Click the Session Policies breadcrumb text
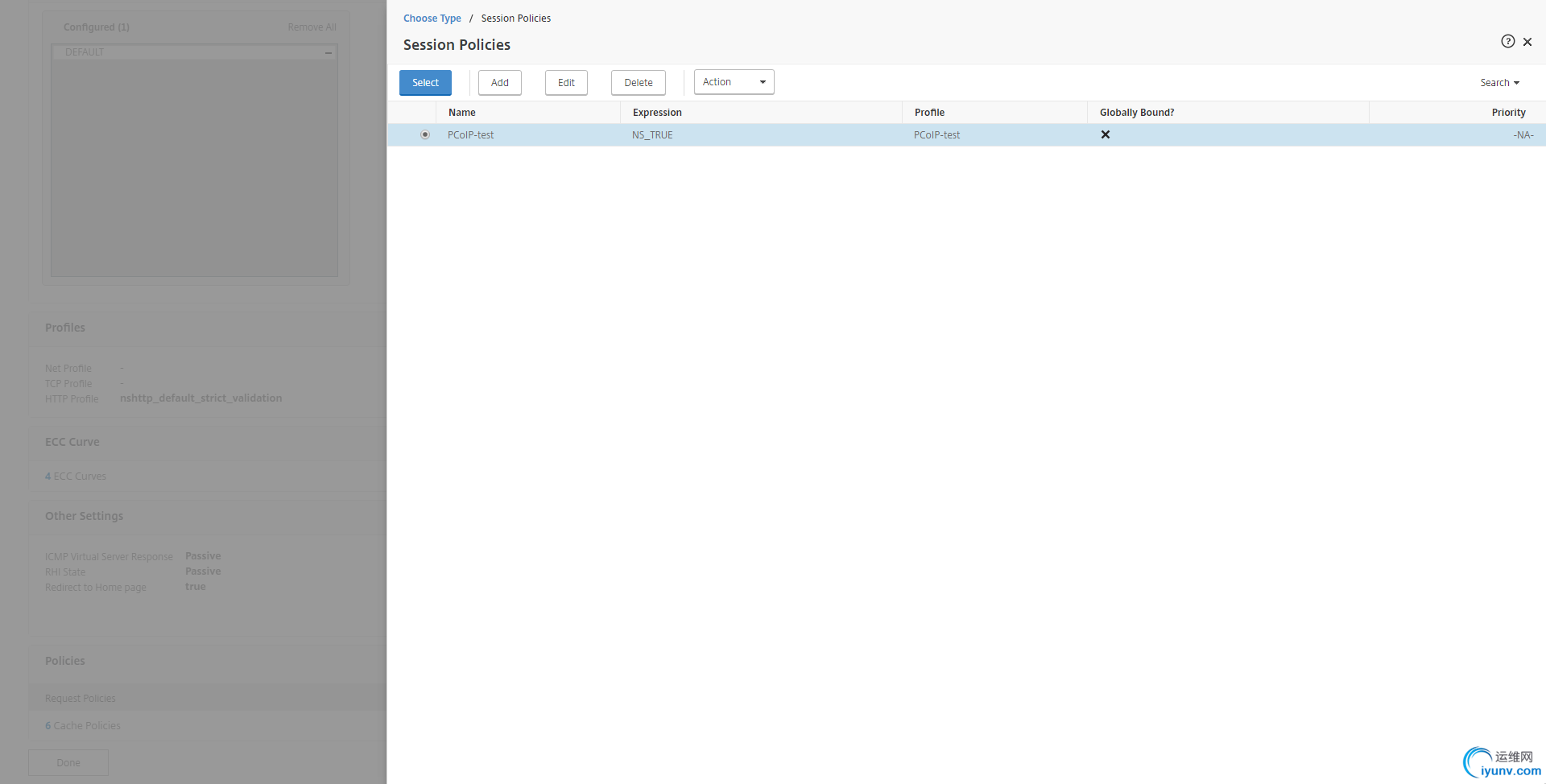This screenshot has height=784, width=1546. pos(516,19)
